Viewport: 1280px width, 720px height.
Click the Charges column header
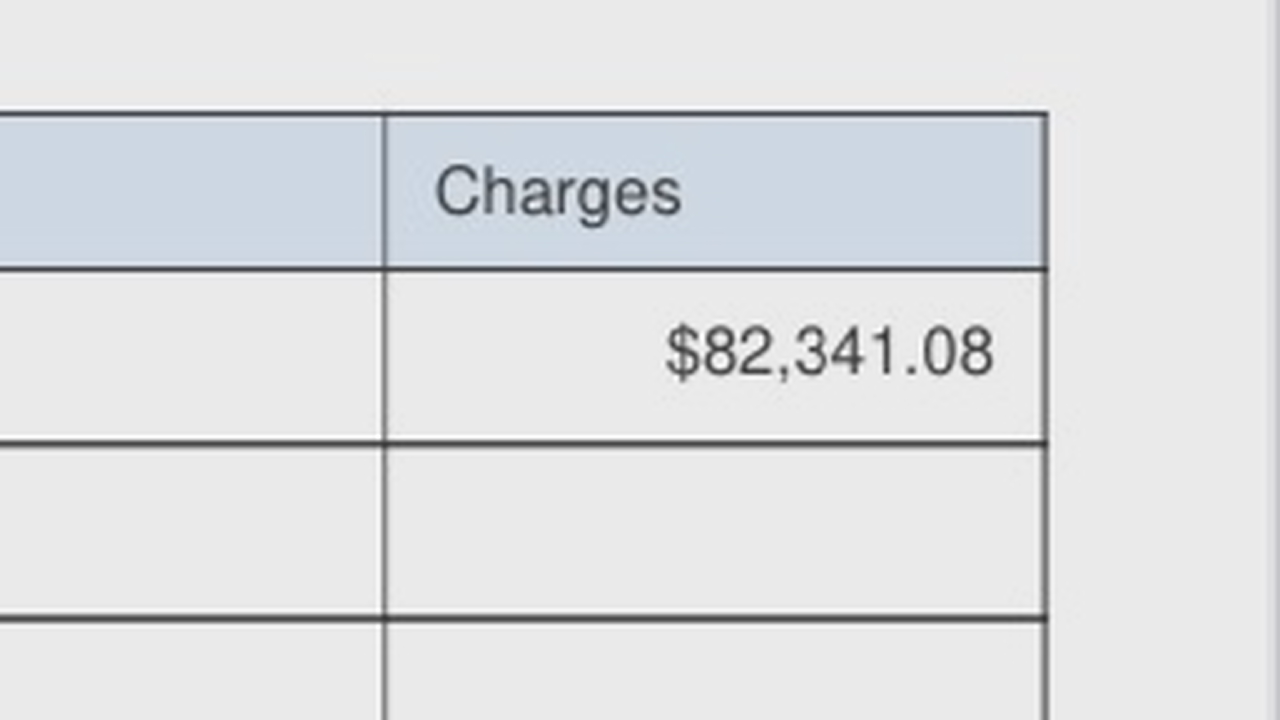pyautogui.click(x=715, y=192)
